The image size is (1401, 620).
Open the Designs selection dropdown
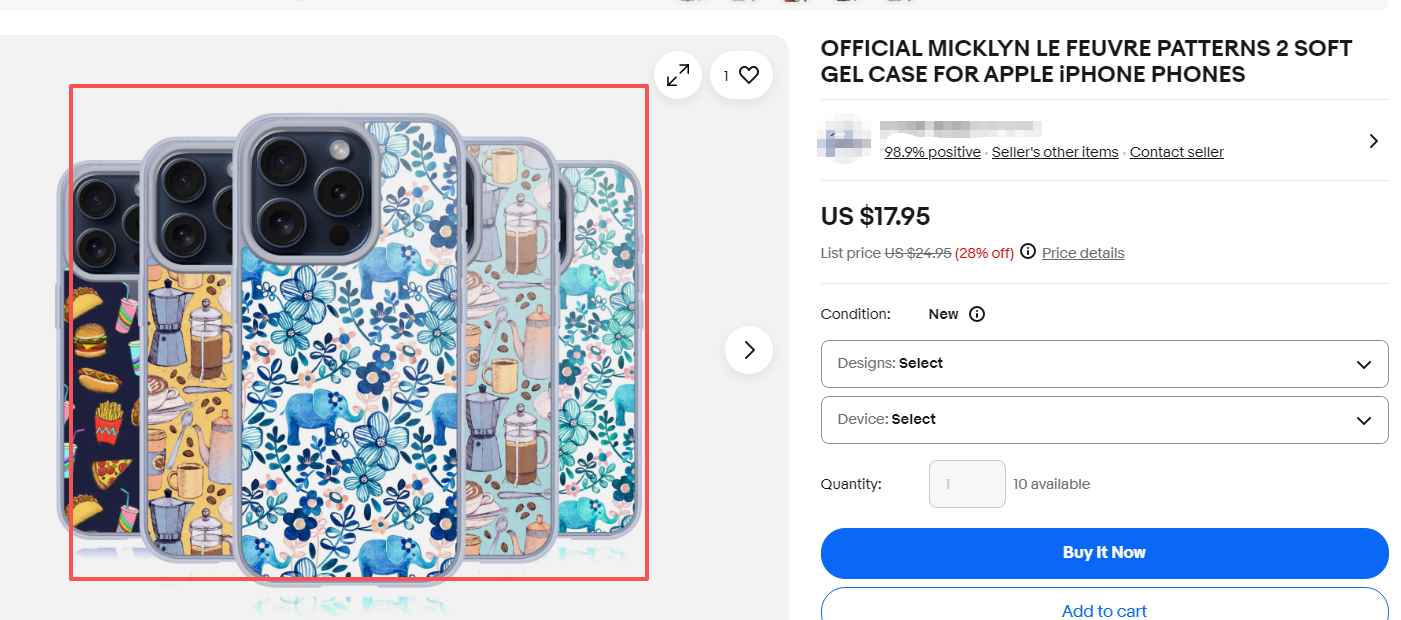[x=1104, y=363]
